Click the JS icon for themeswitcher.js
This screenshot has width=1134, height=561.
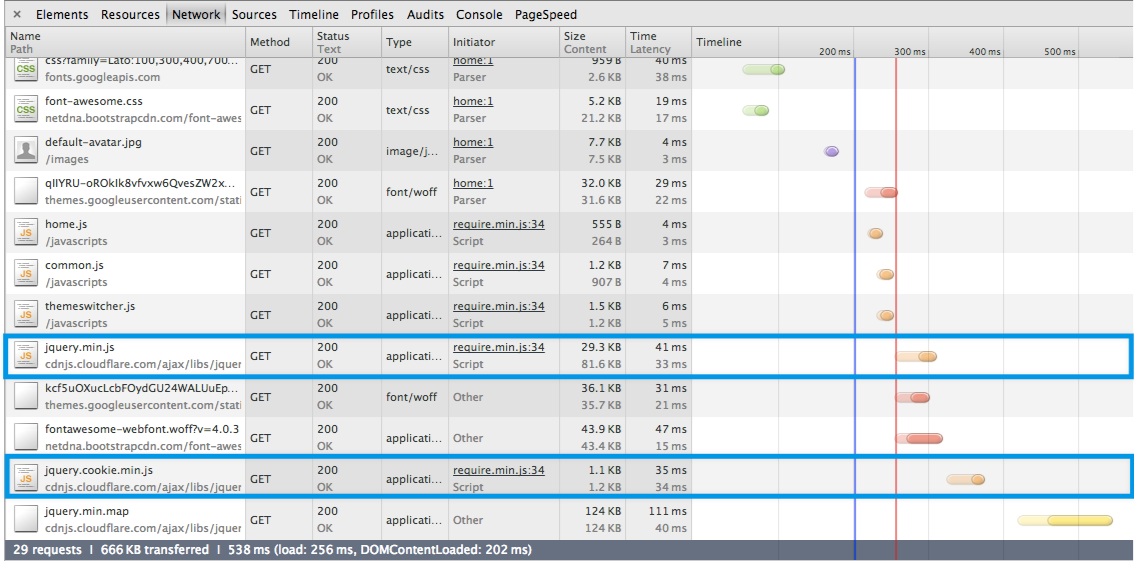[x=26, y=314]
